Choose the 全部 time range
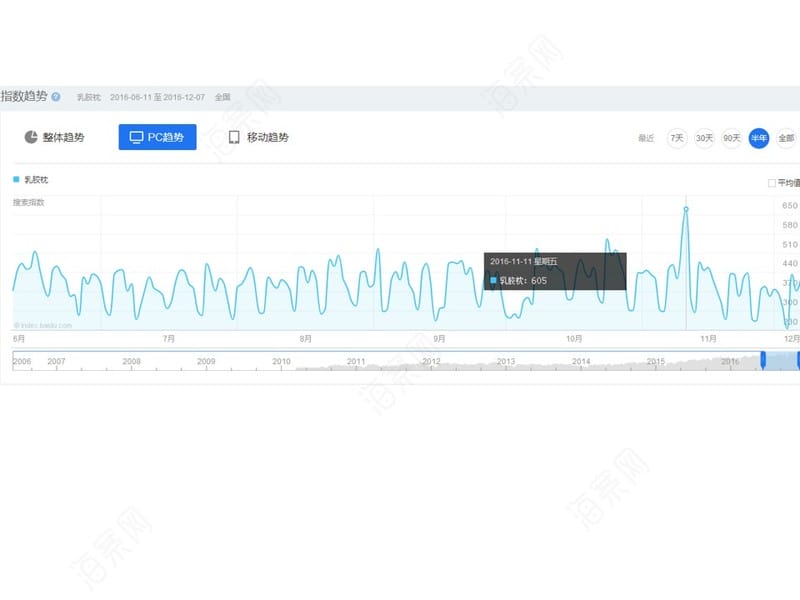800x600 pixels. (786, 138)
